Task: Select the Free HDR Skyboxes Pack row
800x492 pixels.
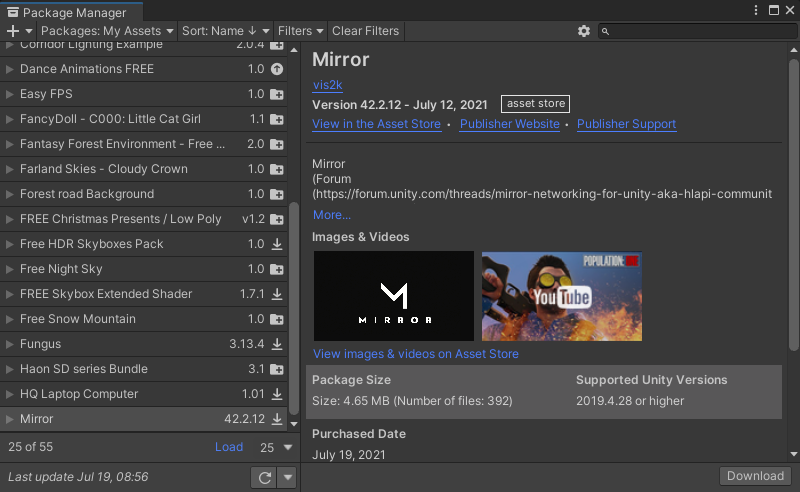Action: pyautogui.click(x=143, y=244)
